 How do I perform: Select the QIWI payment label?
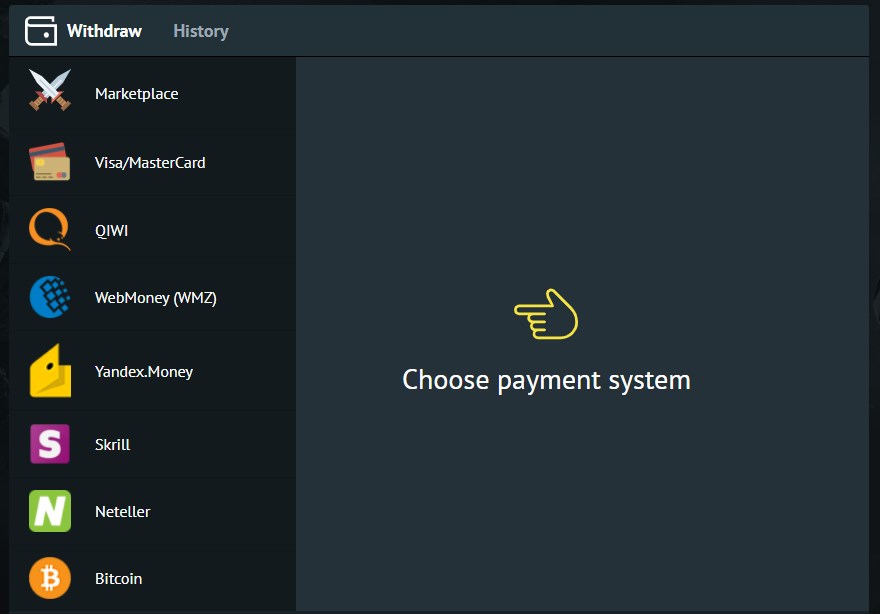112,230
